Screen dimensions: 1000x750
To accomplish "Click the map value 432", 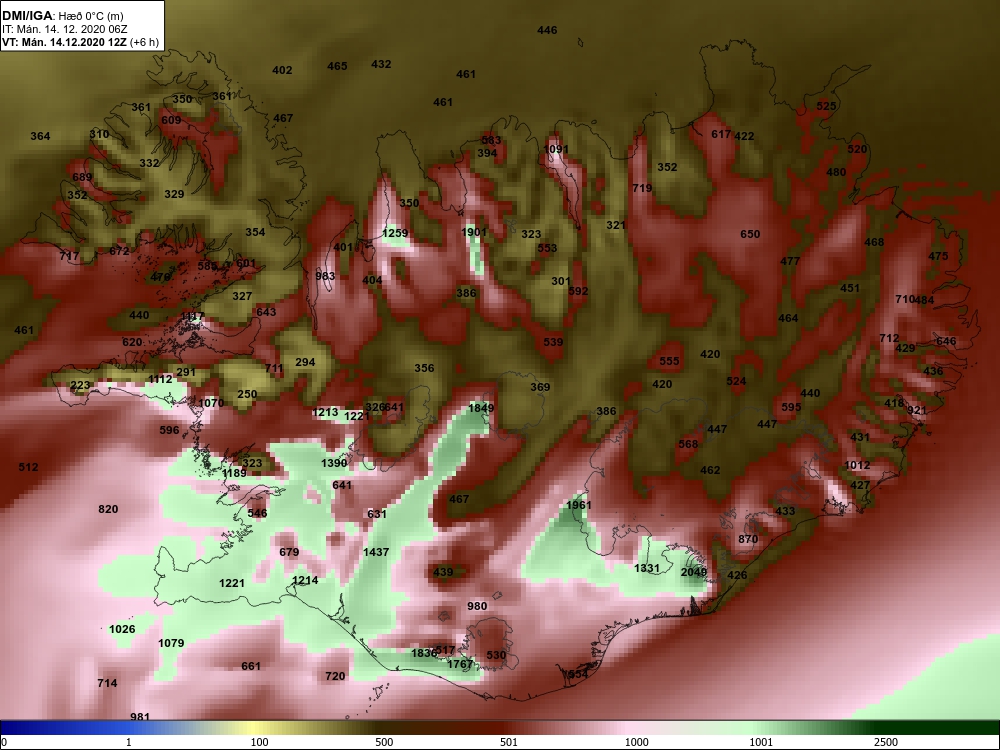I will 381,64.
